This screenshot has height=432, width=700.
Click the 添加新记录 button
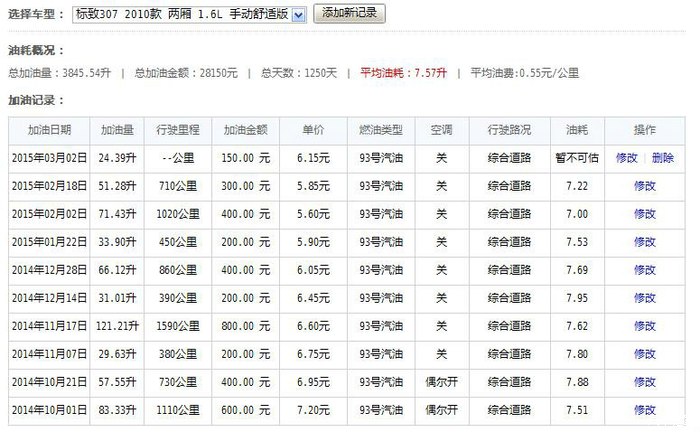pyautogui.click(x=349, y=15)
